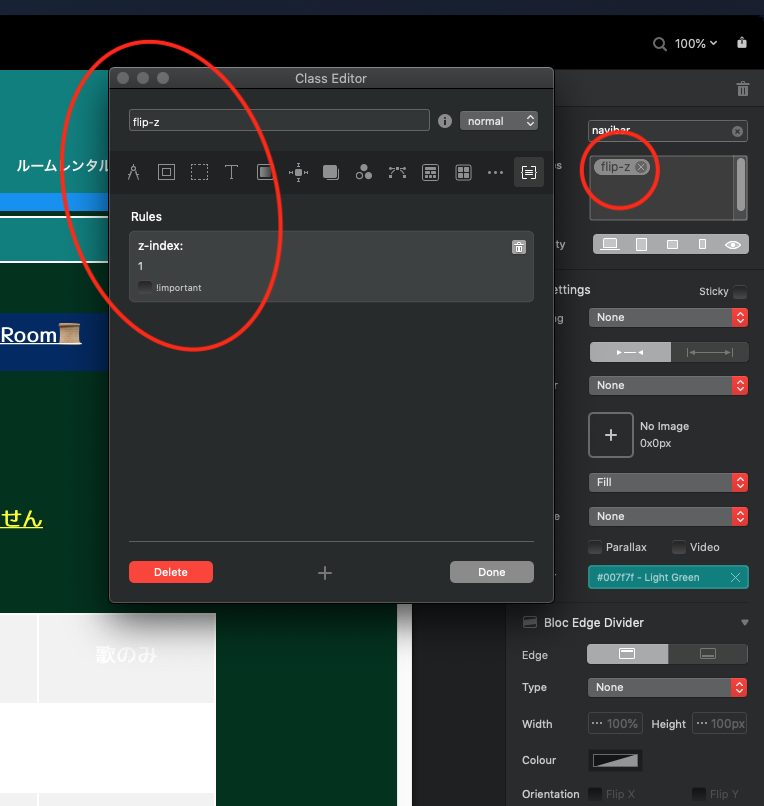Remove the flip-z class tag

641,167
